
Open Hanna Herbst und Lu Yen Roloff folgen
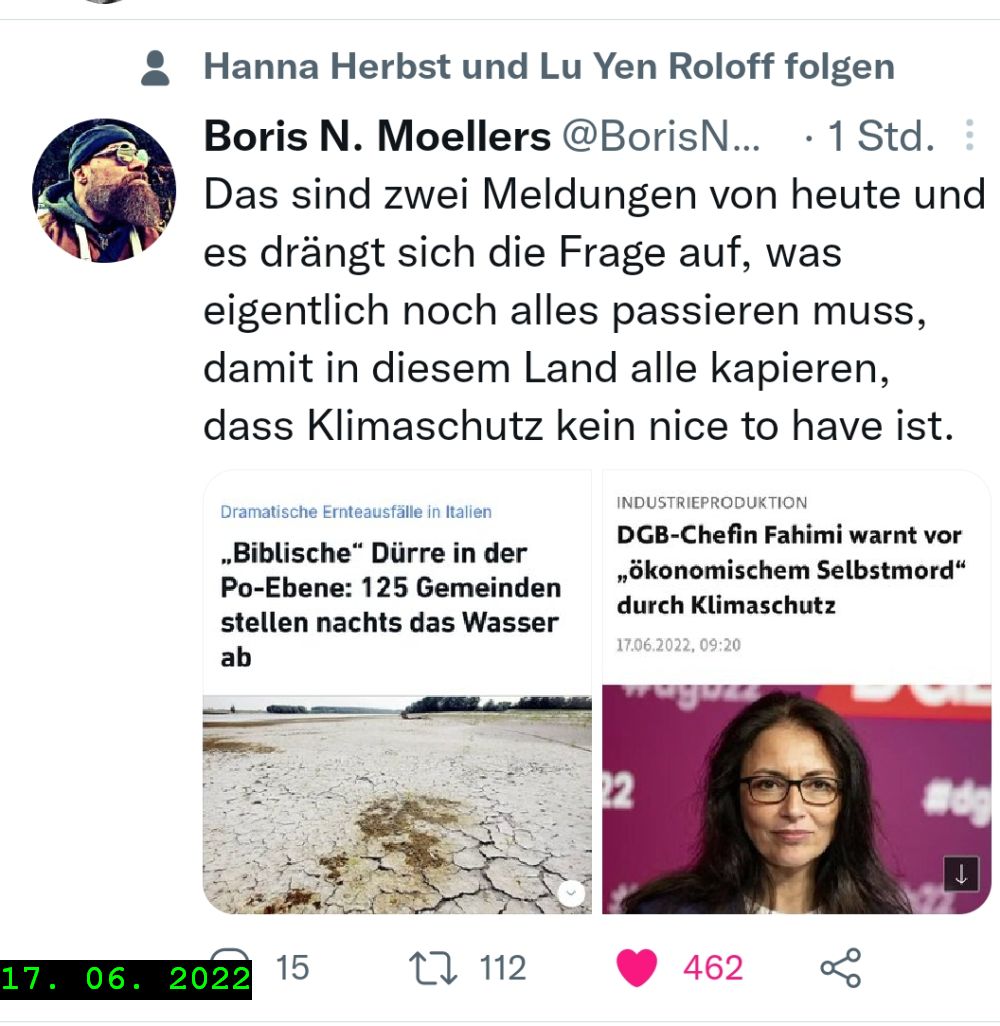coord(549,67)
